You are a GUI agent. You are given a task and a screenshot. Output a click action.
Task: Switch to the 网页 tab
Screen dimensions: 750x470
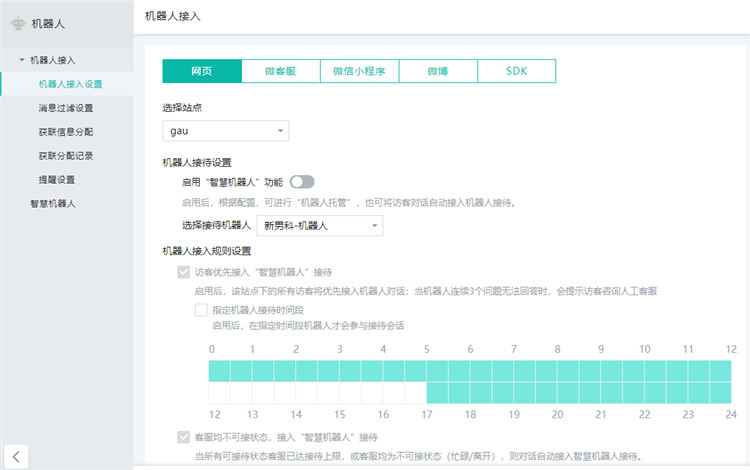(202, 71)
